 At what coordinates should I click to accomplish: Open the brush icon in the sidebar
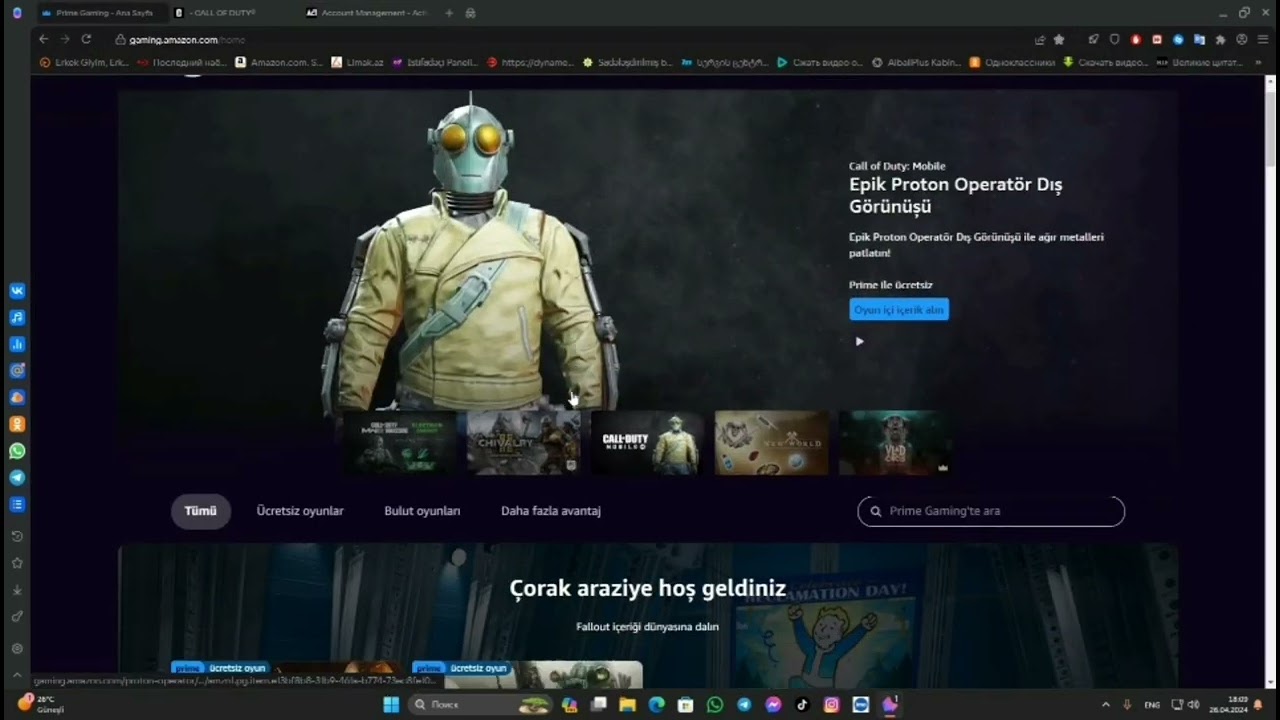click(17, 616)
